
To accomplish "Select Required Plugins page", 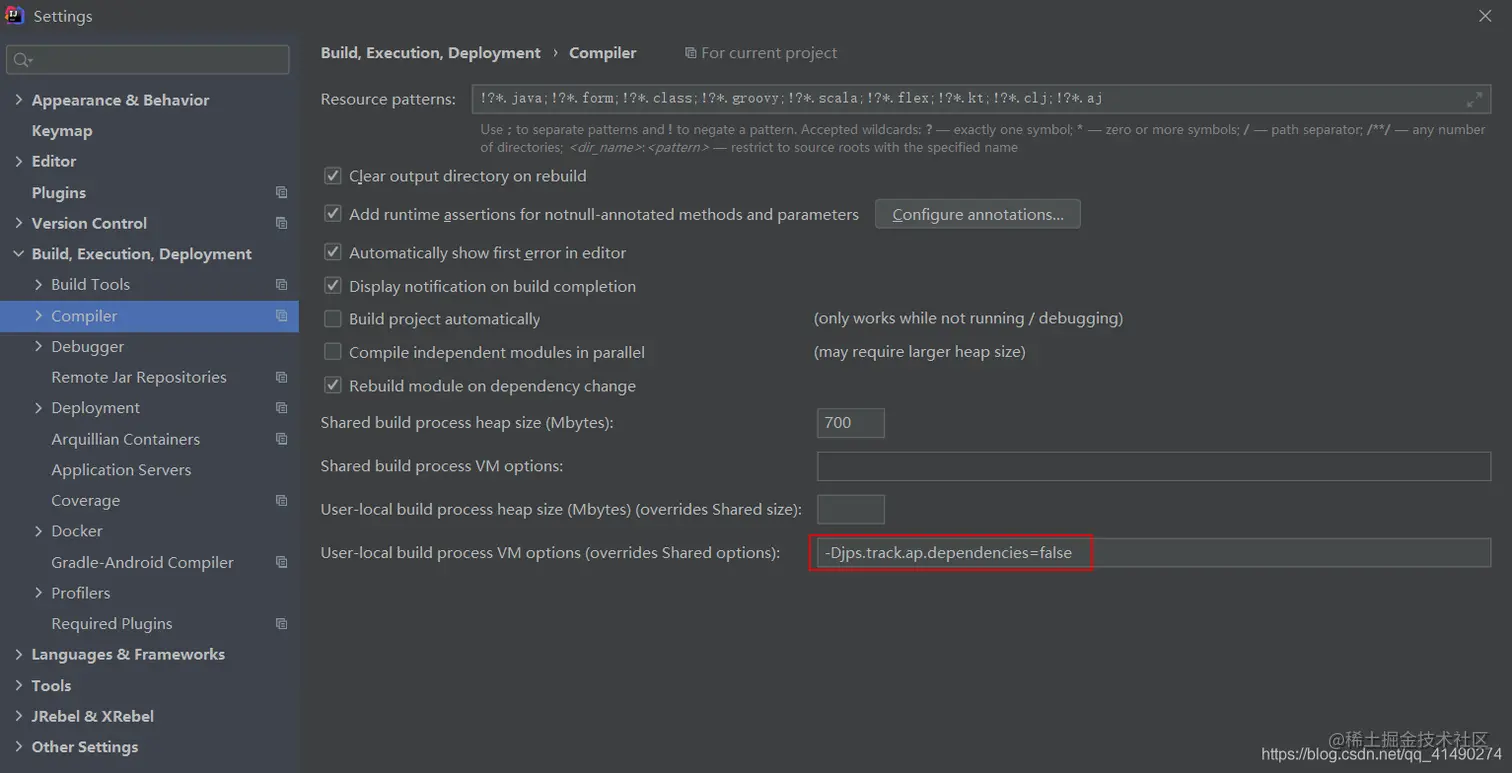I will [112, 624].
